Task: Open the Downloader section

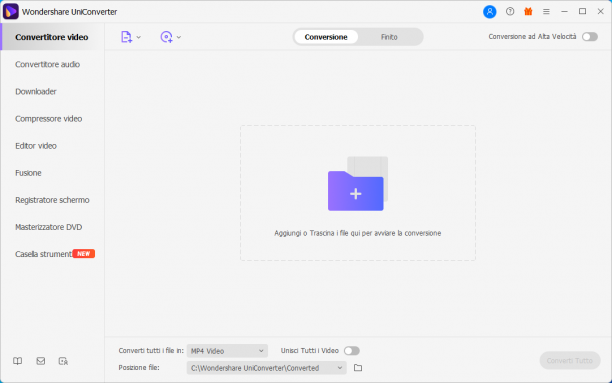Action: (x=52, y=91)
